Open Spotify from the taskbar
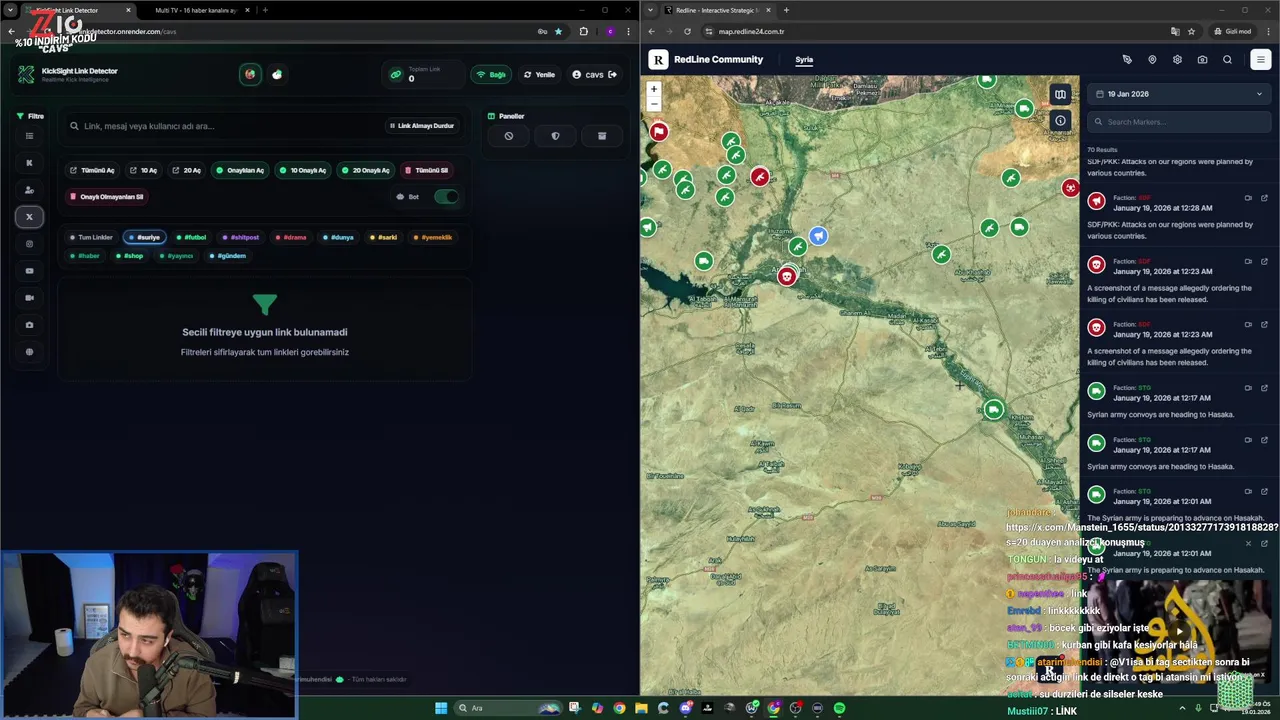 [x=839, y=708]
